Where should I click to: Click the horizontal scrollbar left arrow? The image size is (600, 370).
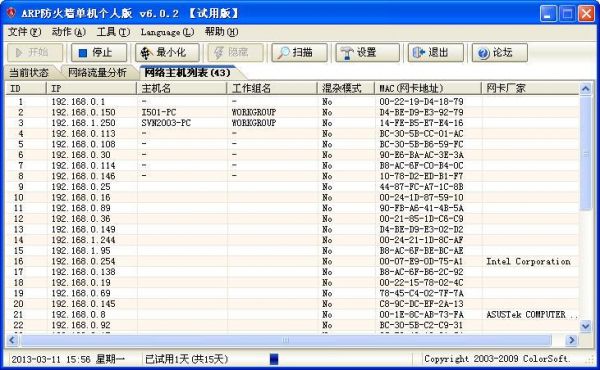pyautogui.click(x=12, y=340)
